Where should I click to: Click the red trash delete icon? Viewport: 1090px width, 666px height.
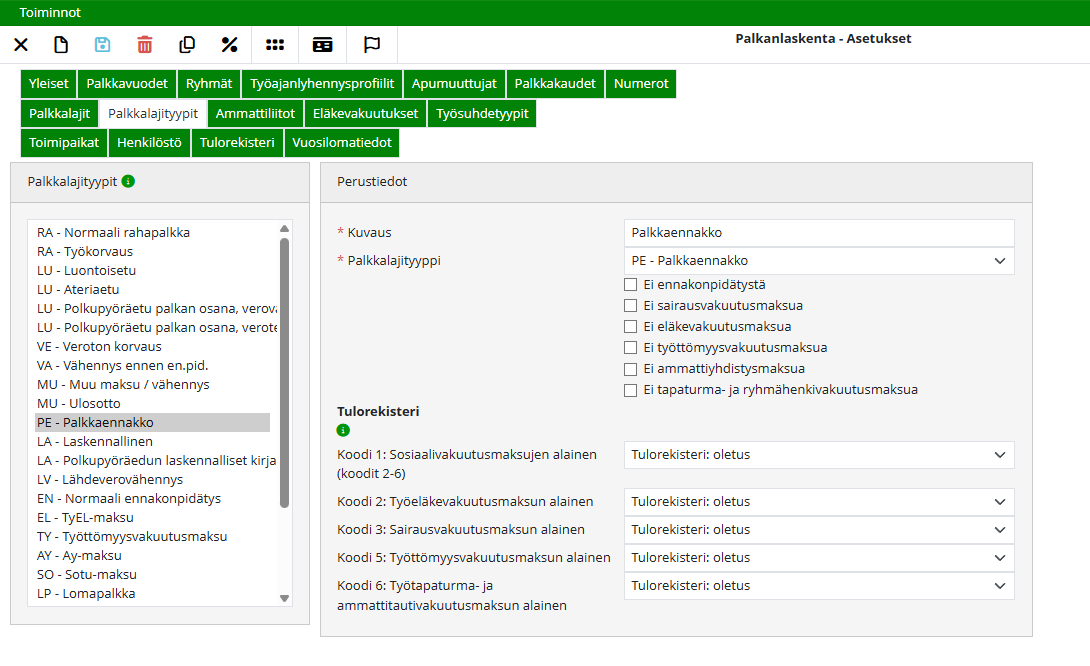pos(145,44)
